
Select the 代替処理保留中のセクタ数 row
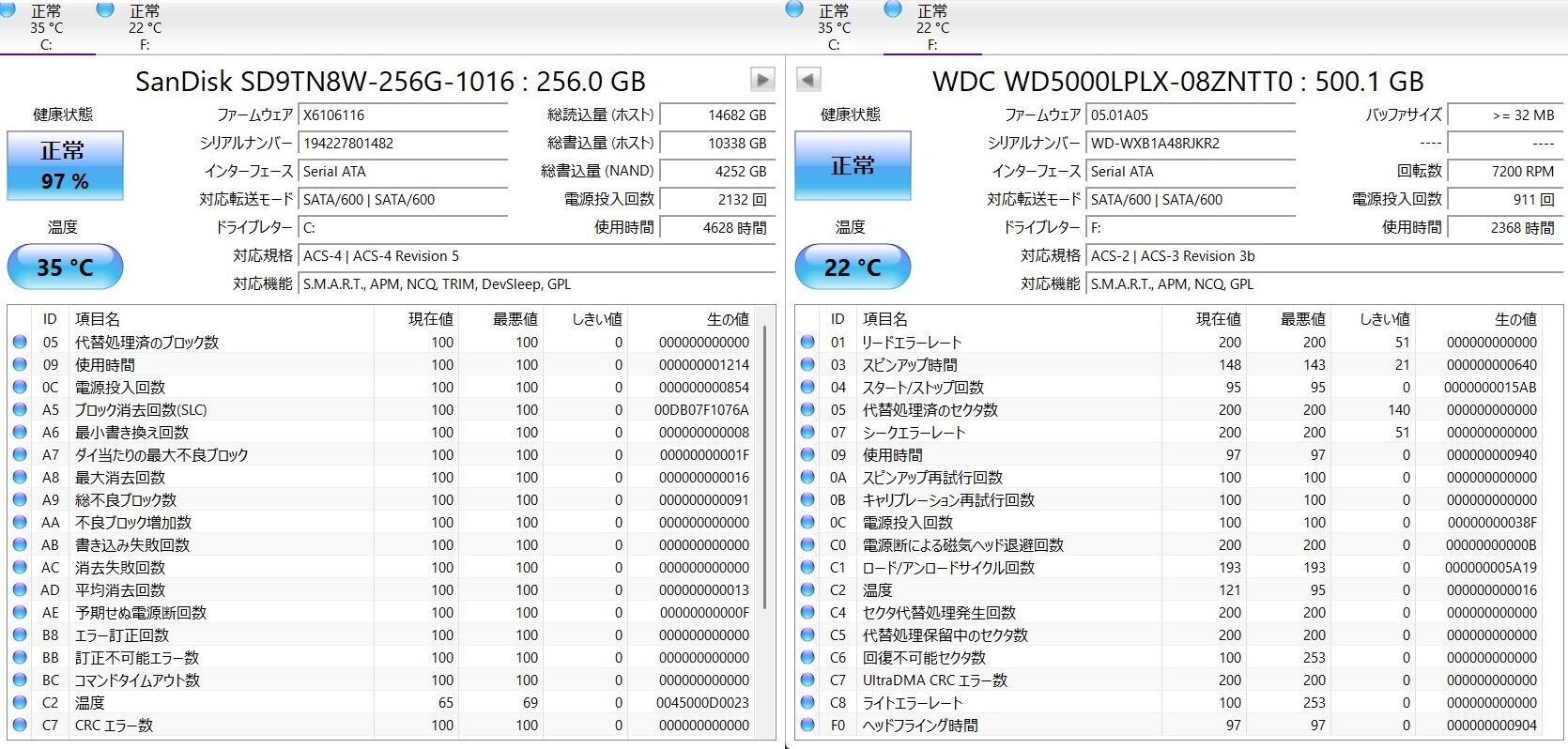[x=945, y=635]
